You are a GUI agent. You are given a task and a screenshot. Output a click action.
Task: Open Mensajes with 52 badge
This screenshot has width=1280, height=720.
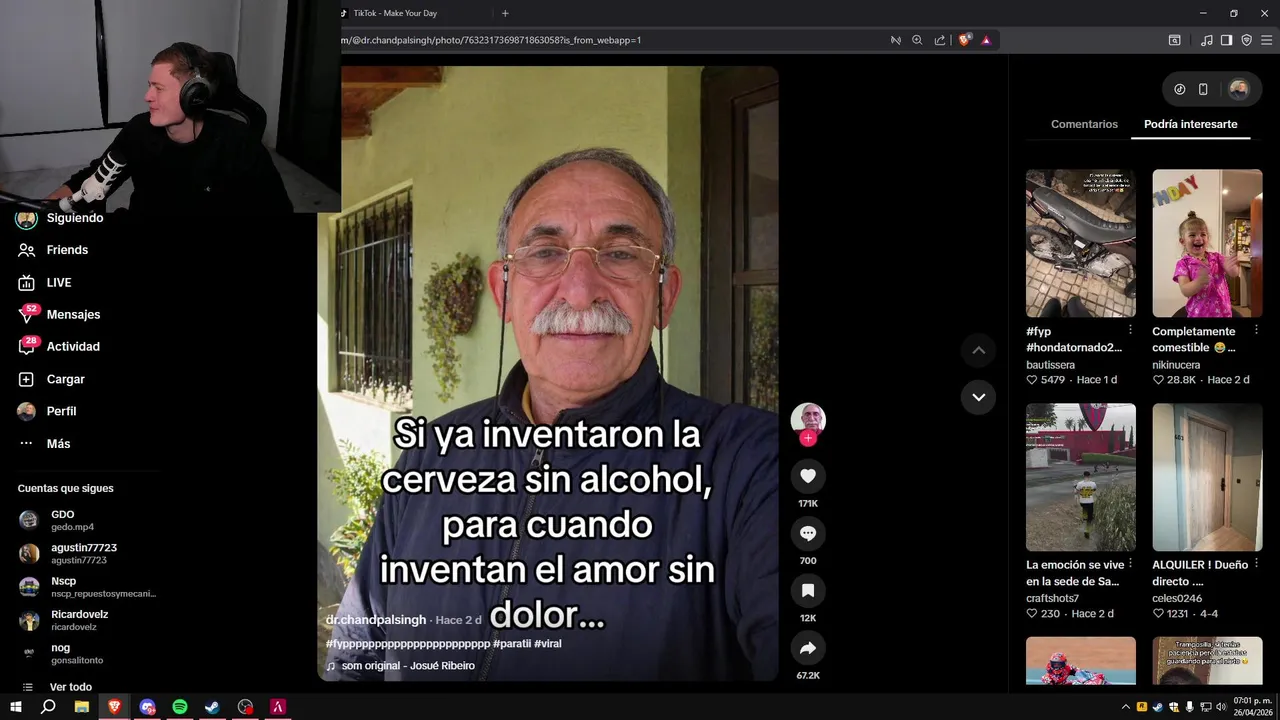[x=60, y=314]
